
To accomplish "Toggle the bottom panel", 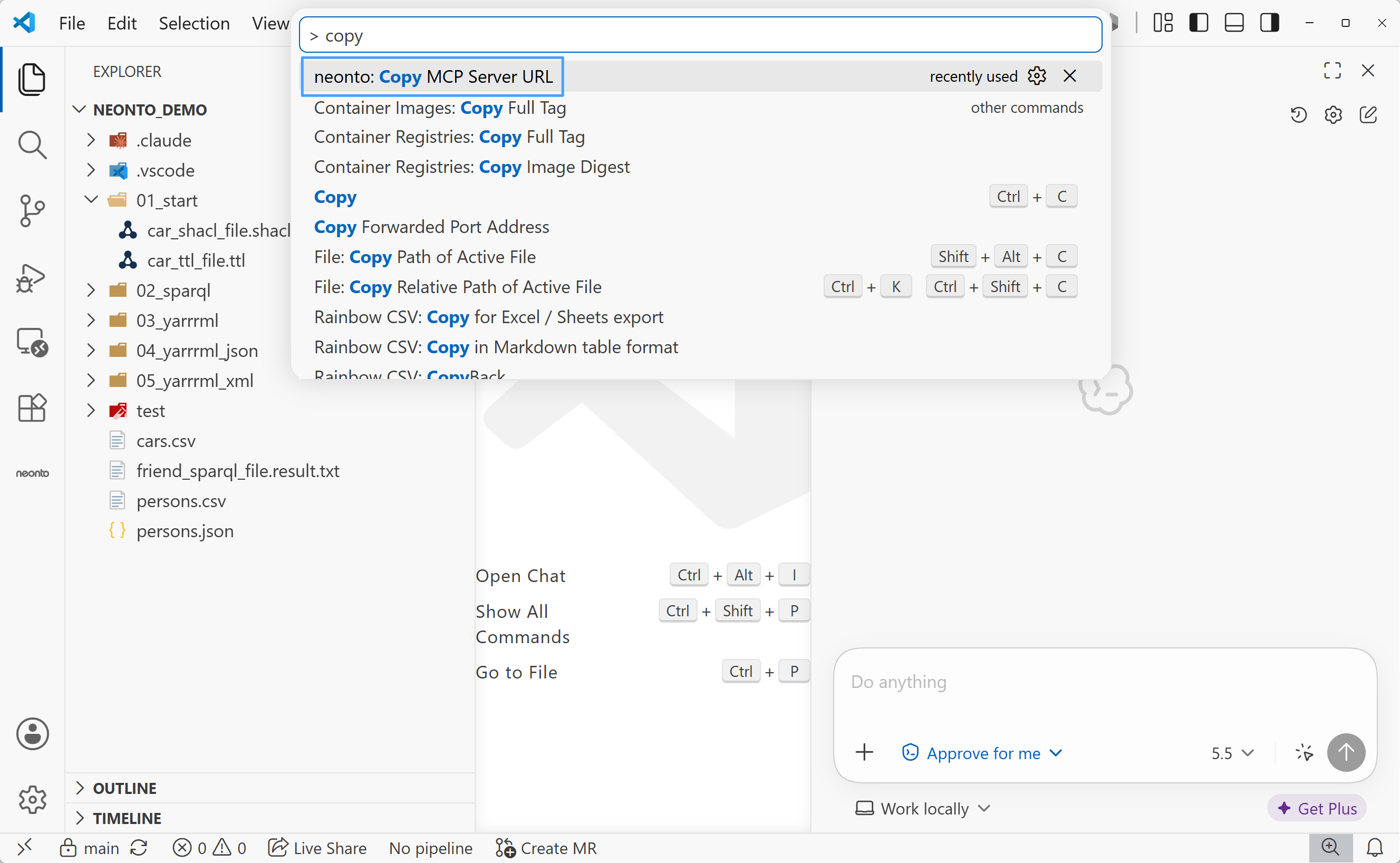I will point(1234,23).
